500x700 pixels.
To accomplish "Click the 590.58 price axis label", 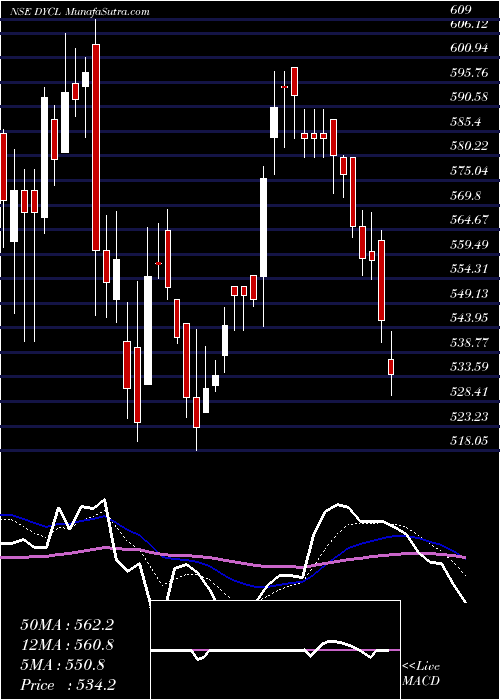I will point(469,97).
